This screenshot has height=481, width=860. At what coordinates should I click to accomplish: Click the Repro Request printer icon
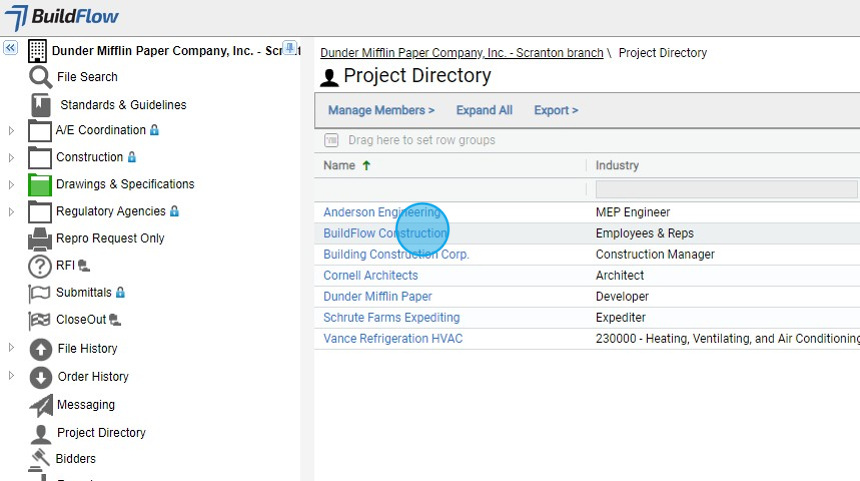[x=39, y=239]
